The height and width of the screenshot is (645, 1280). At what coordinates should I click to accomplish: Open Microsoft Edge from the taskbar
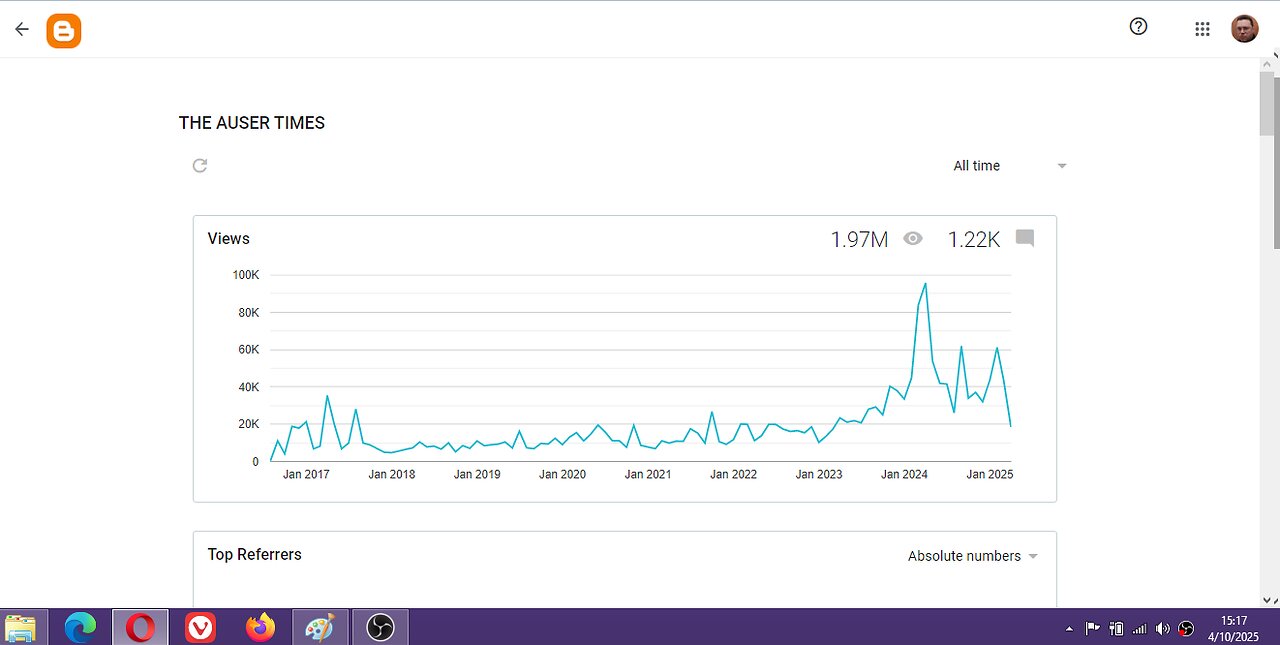80,628
